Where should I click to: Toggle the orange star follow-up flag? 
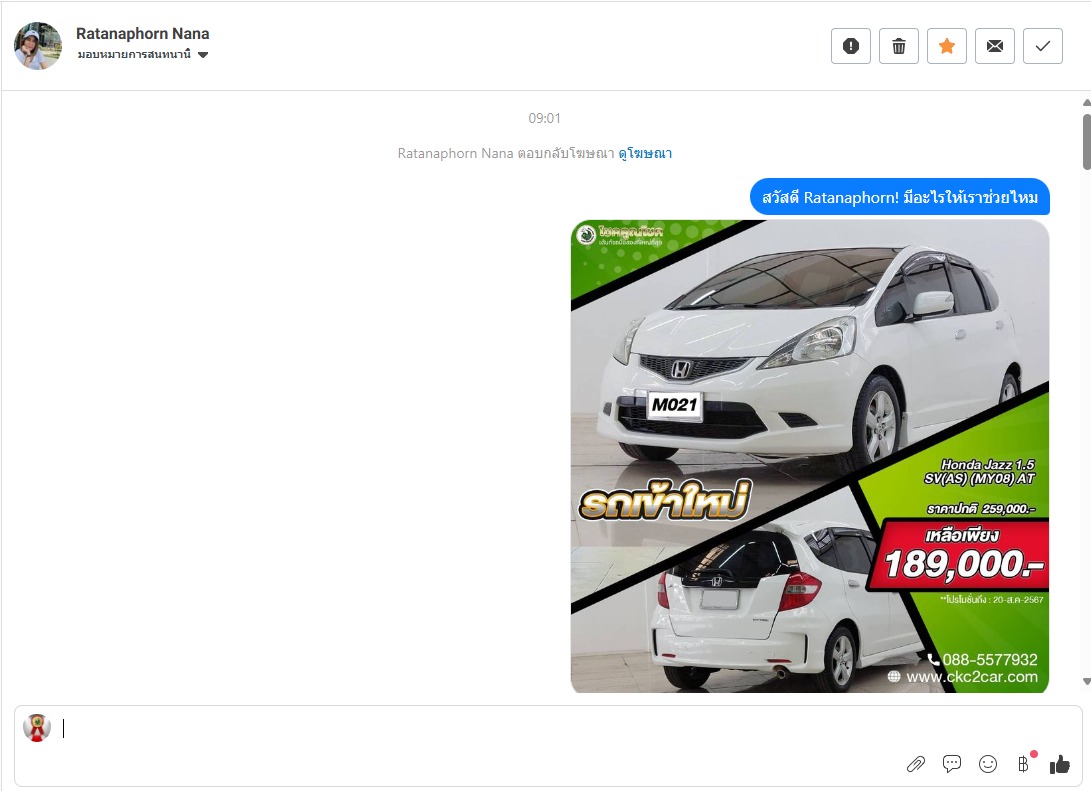pyautogui.click(x=947, y=46)
